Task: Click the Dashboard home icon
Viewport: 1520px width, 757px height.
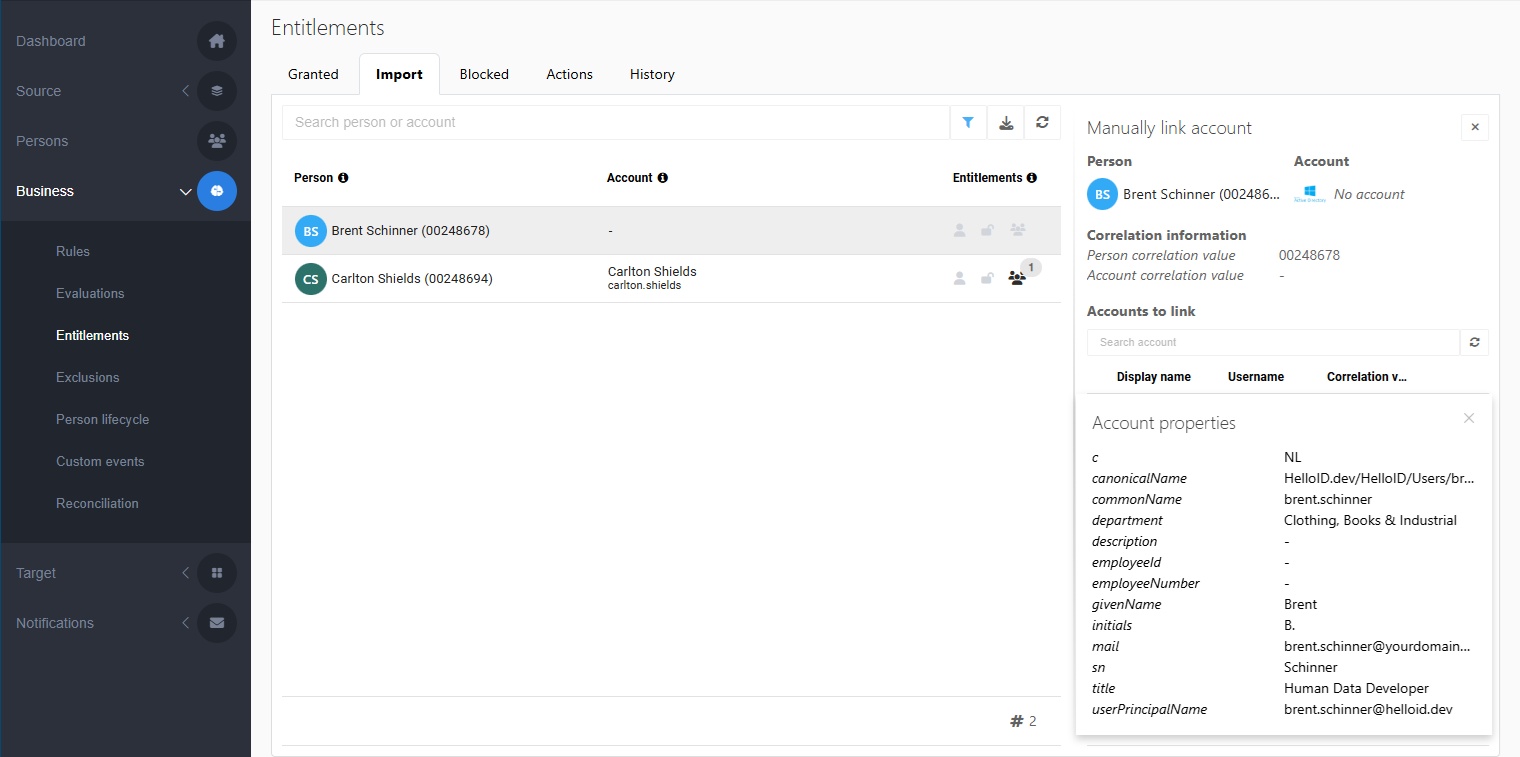Action: [x=217, y=41]
